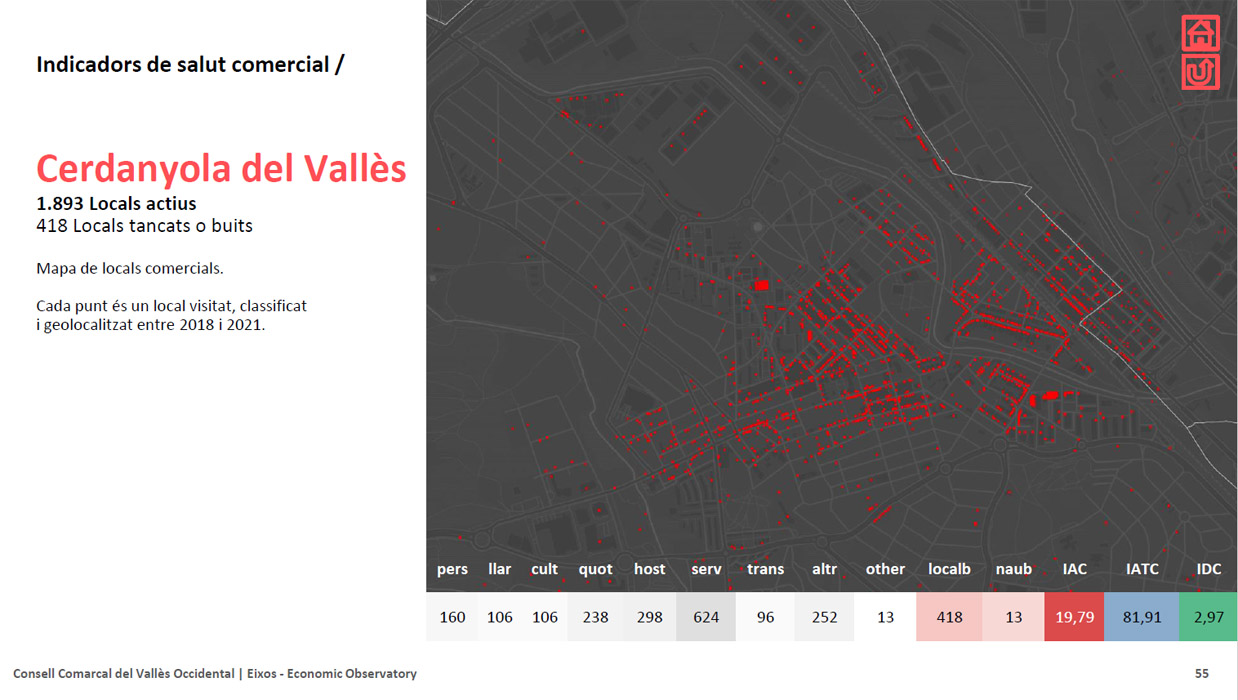Screen dimensions: 1238x700
Task: Click the 'pers' column header
Action: click(x=452, y=569)
